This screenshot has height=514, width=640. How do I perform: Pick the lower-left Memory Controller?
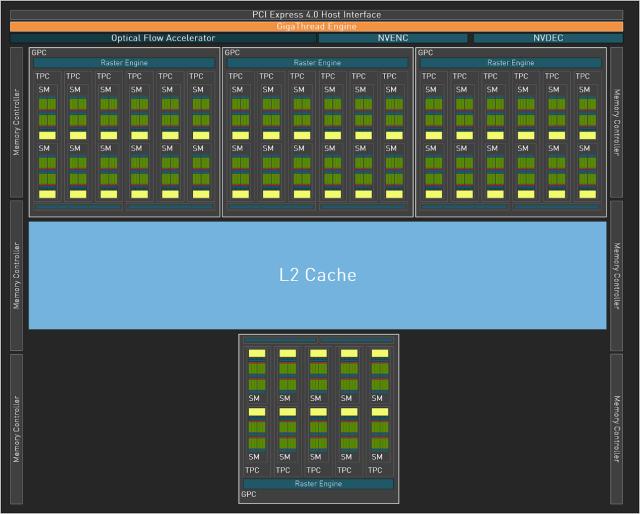tap(16, 427)
